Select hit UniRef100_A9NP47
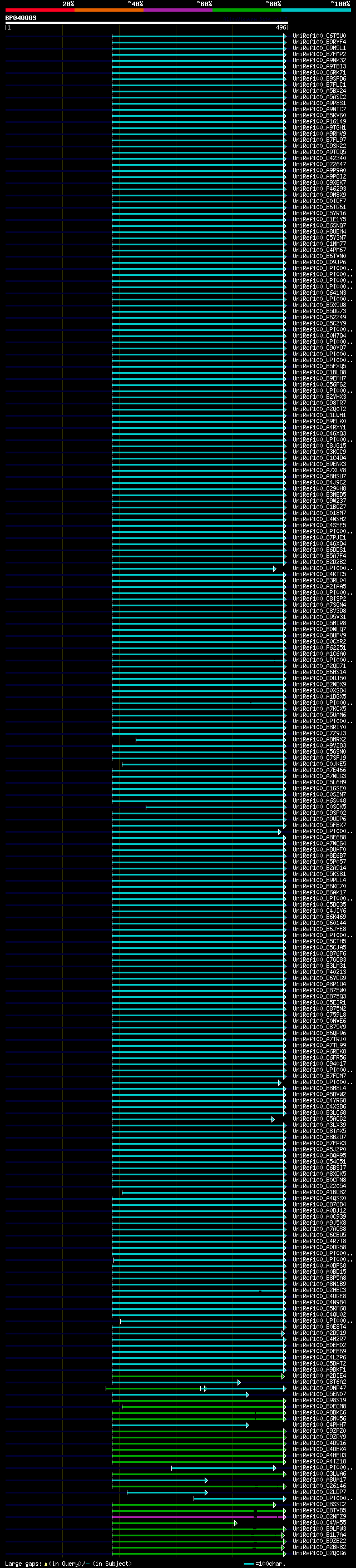 coord(319,1388)
